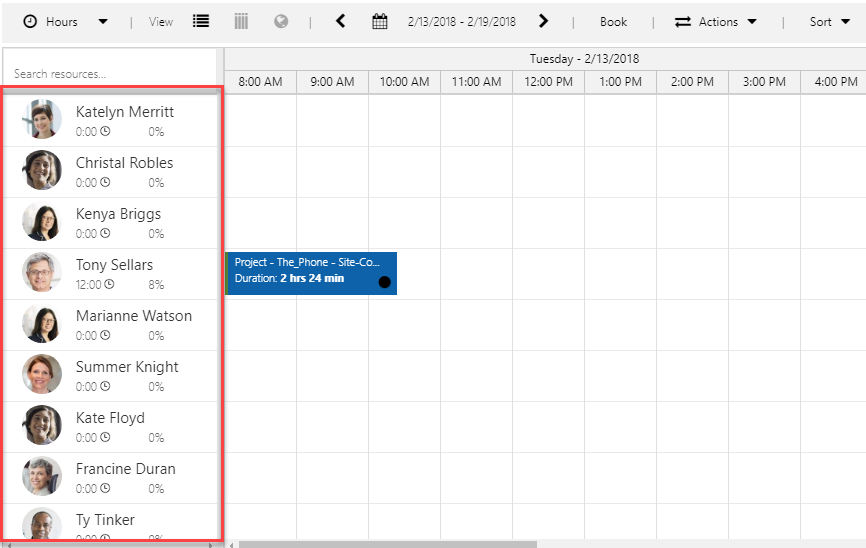Open the map globe view

[x=281, y=21]
